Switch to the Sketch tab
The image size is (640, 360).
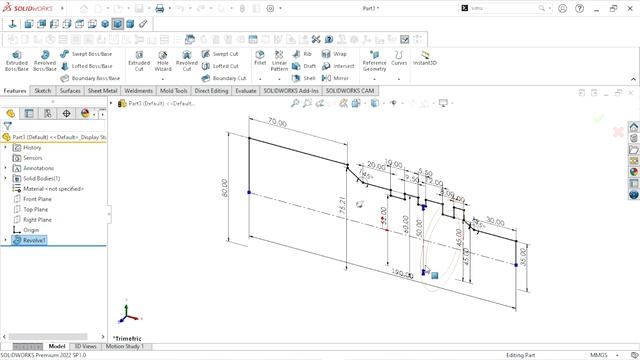(42, 91)
